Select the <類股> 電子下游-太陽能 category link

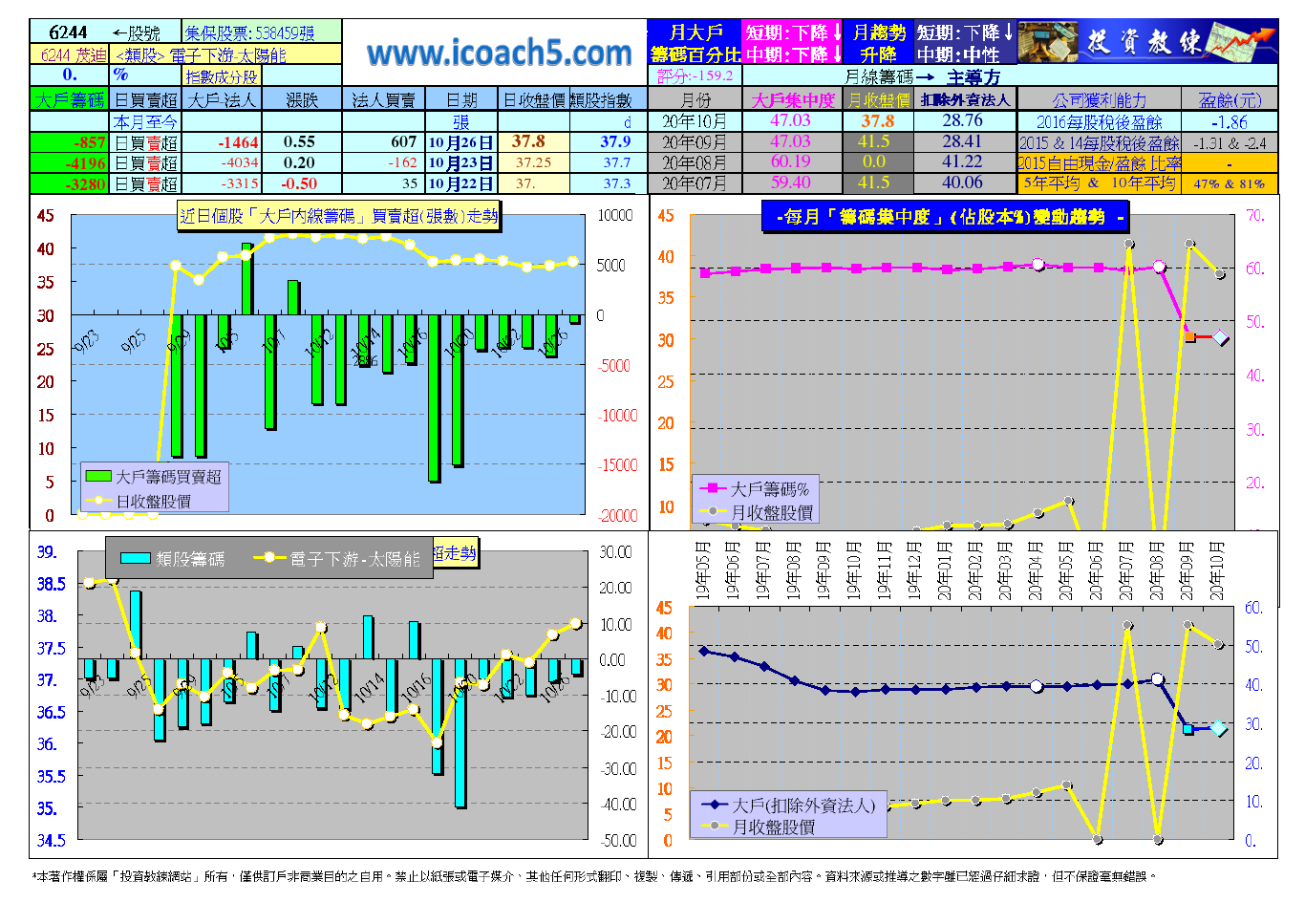200,55
